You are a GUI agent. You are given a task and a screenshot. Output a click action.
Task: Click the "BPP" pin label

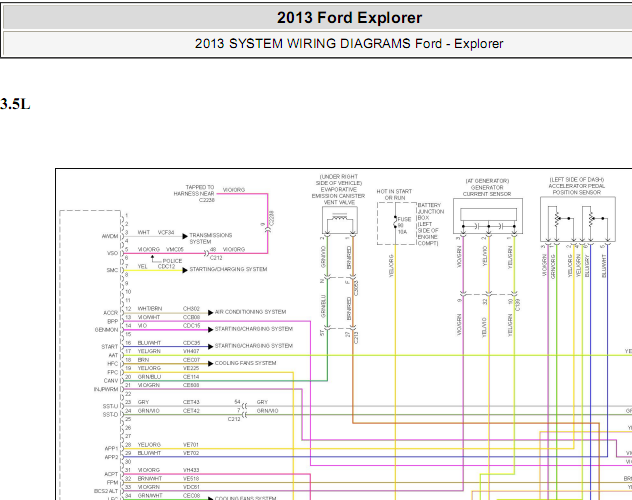click(x=113, y=322)
